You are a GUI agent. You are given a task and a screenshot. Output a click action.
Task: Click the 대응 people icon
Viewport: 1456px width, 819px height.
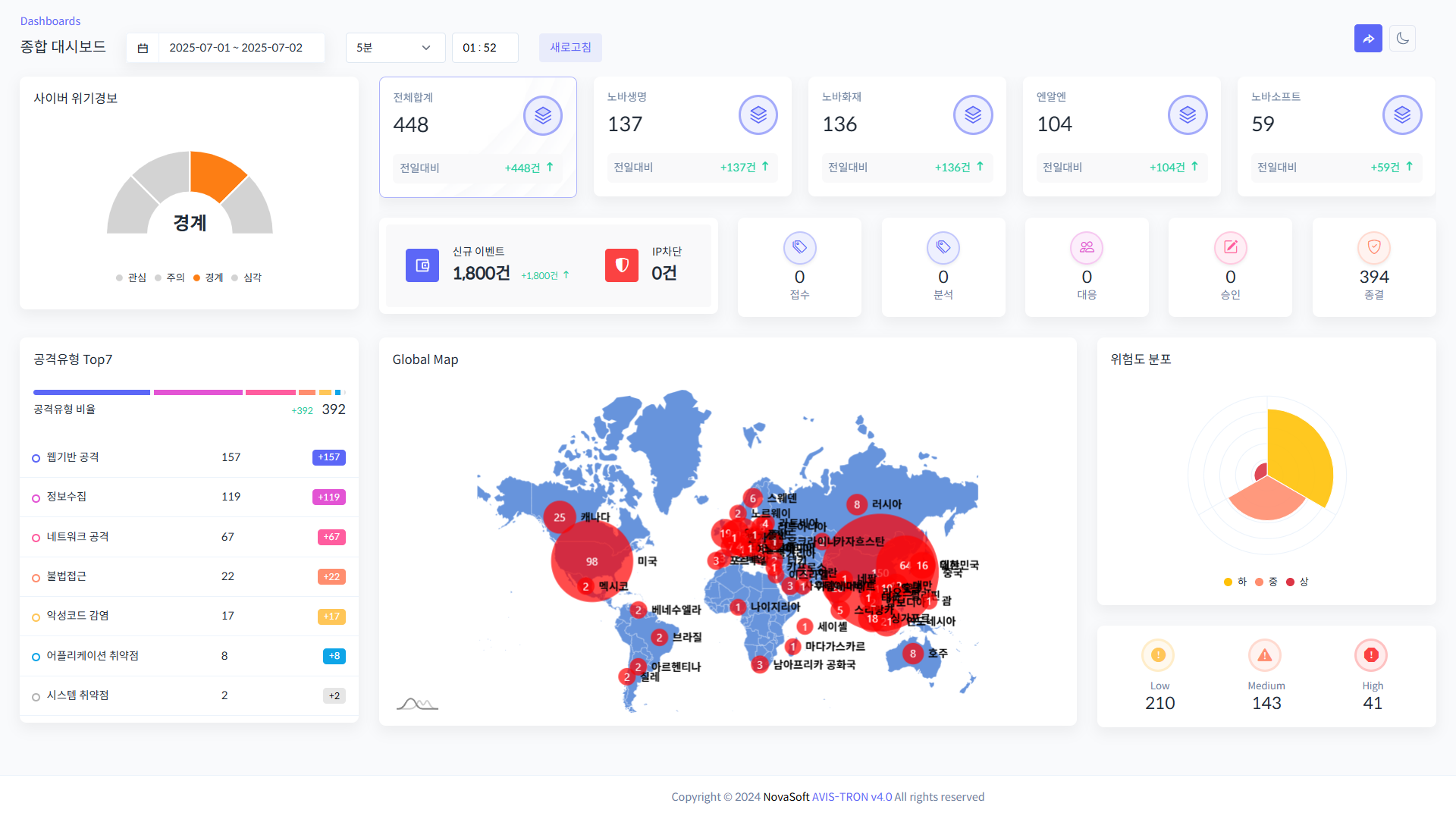click(1087, 247)
